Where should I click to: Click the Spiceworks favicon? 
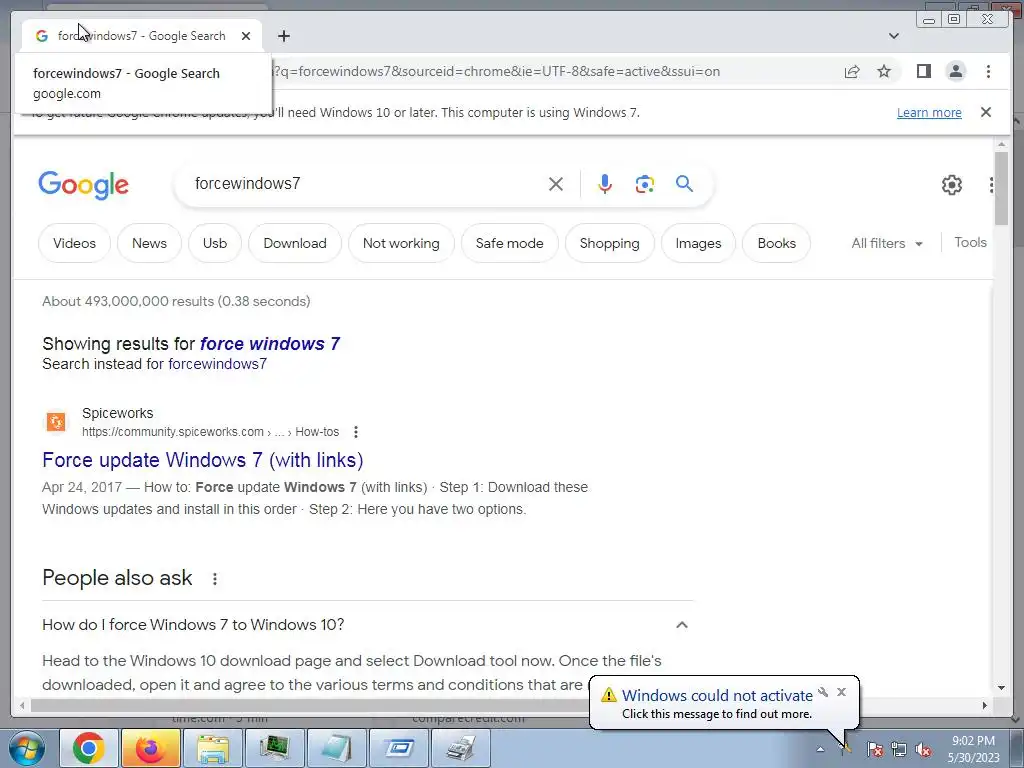coord(56,422)
